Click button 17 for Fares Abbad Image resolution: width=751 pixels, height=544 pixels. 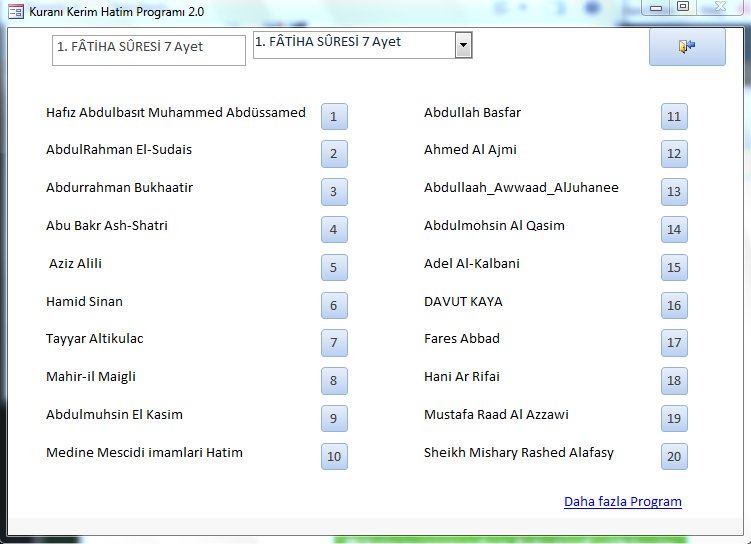(674, 343)
